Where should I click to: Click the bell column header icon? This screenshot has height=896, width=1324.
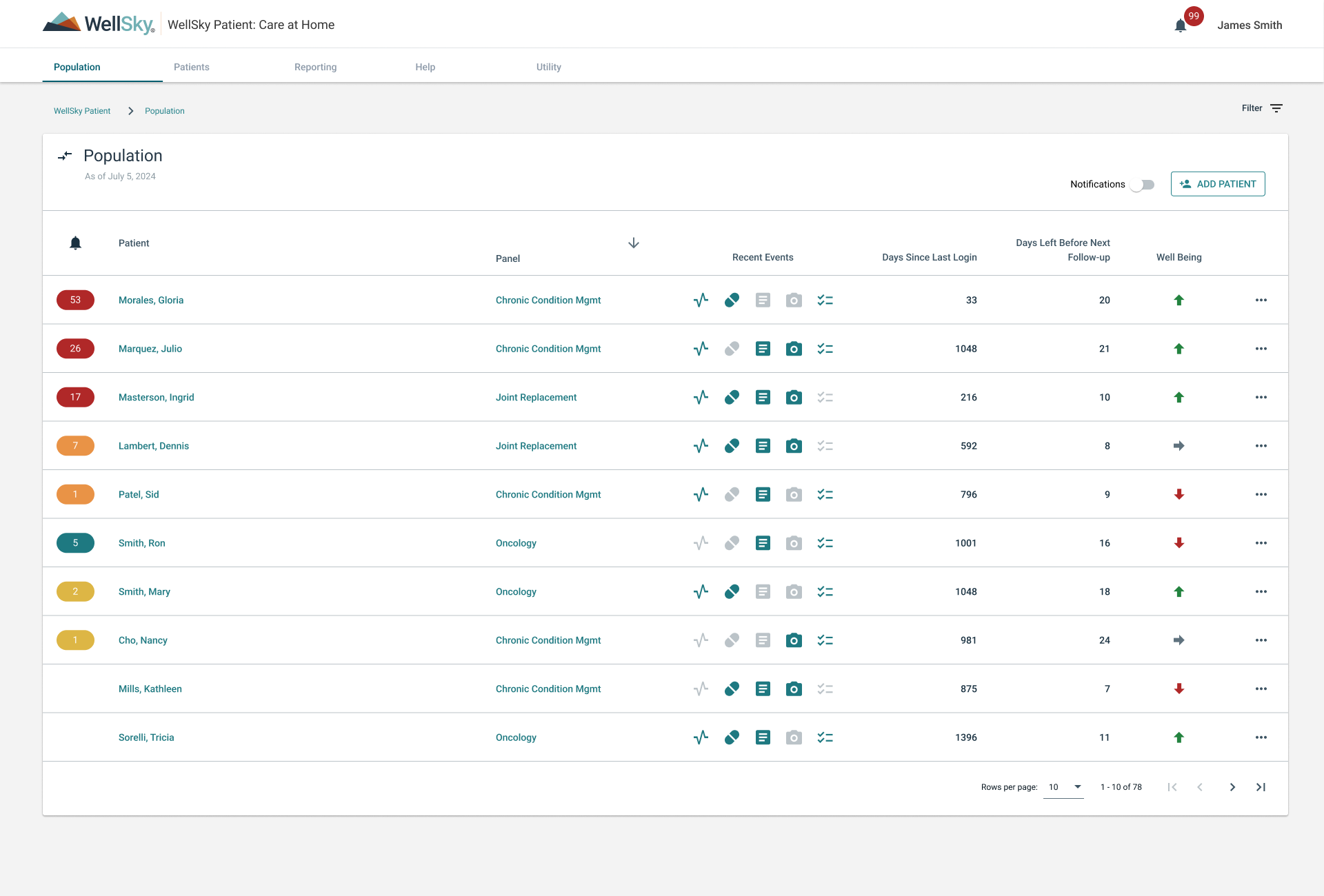[x=75, y=243]
